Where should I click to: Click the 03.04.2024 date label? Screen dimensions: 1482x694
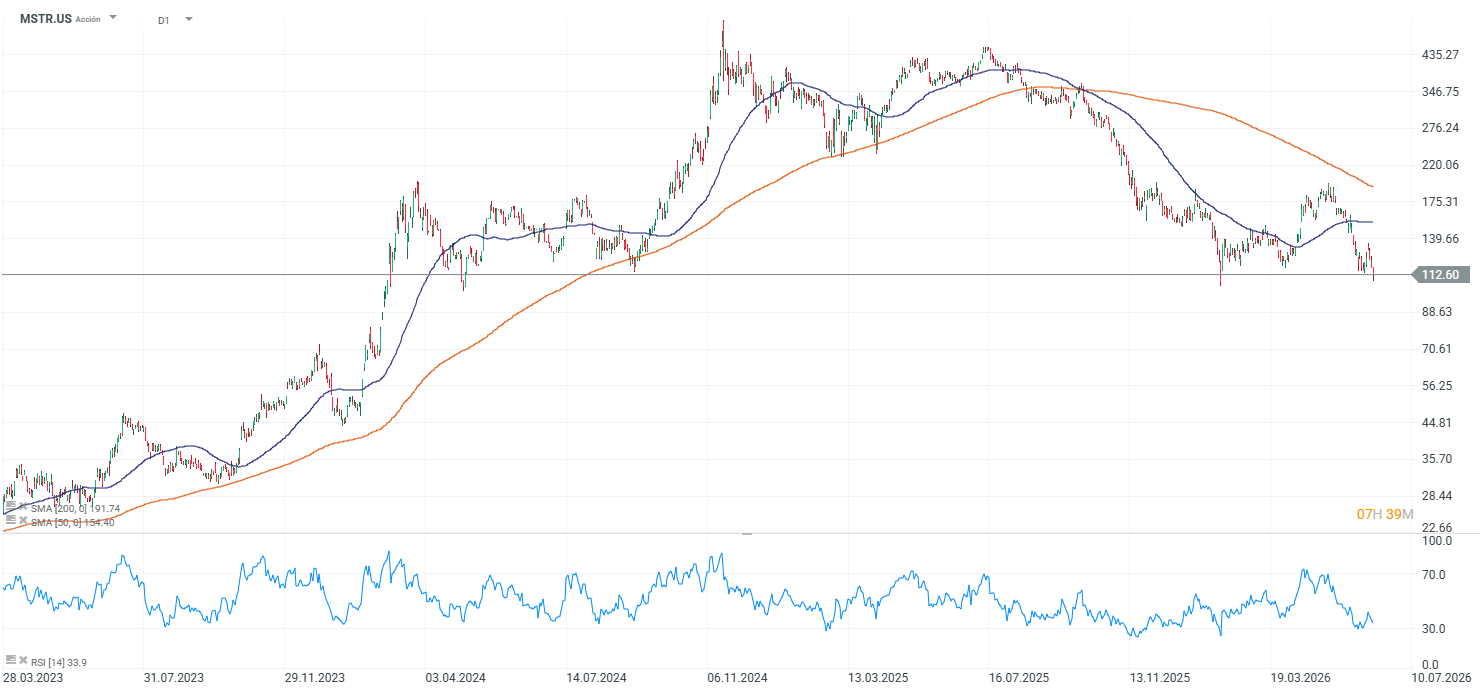coord(455,678)
